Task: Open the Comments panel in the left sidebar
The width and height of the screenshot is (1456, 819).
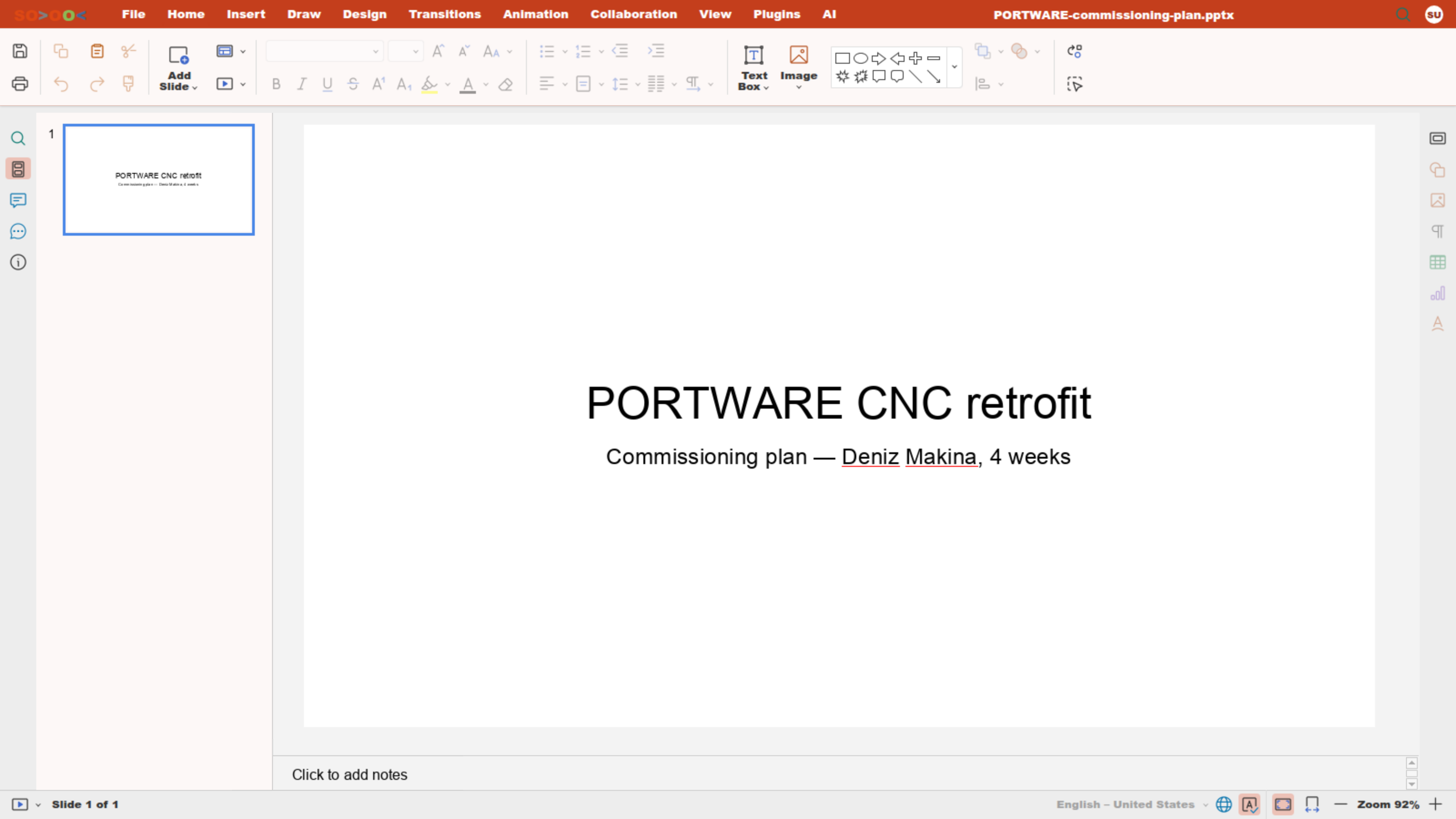Action: pos(18,200)
